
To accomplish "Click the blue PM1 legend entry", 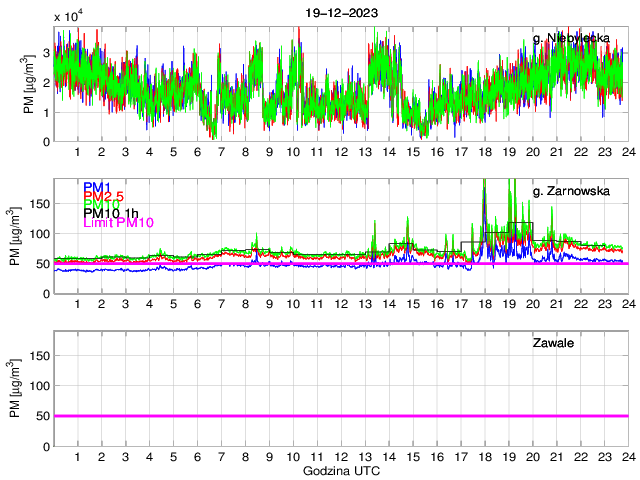I will 97,187.
